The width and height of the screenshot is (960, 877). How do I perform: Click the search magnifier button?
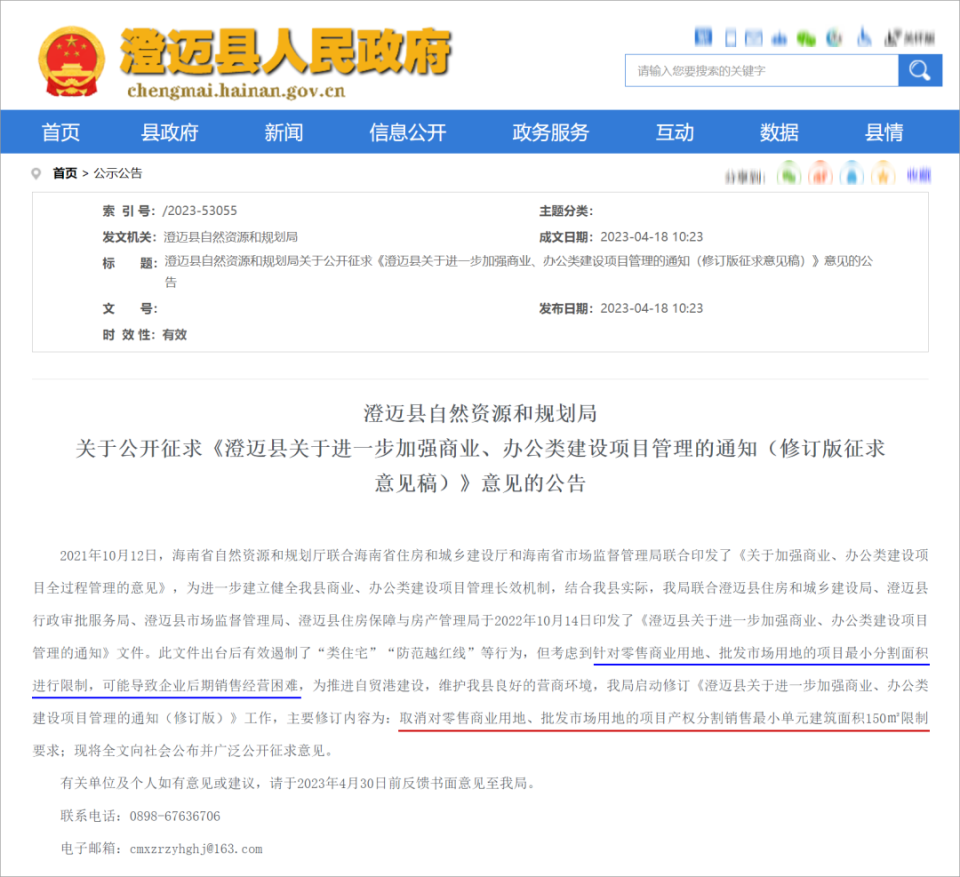tap(920, 70)
